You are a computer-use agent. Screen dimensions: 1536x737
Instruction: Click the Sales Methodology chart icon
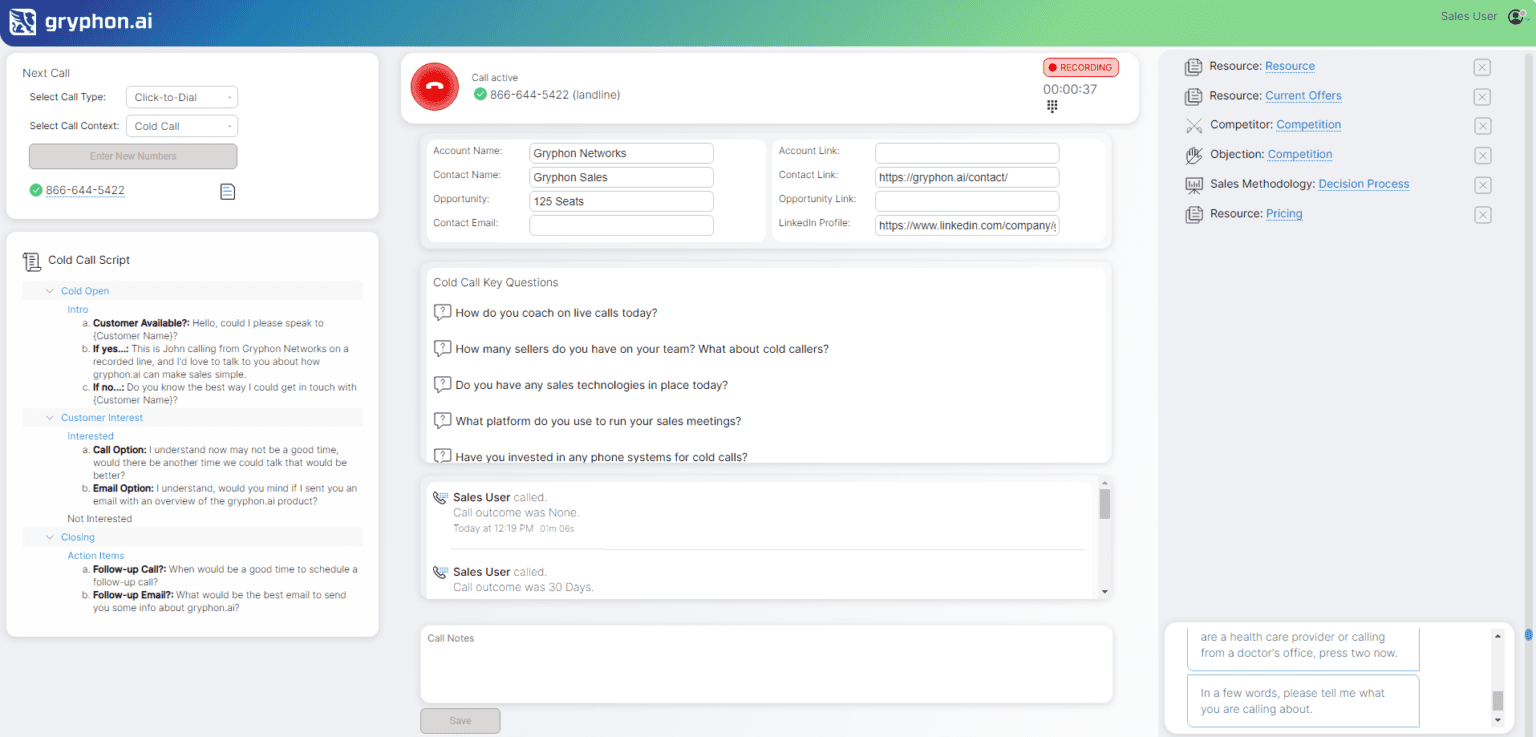pyautogui.click(x=1193, y=185)
